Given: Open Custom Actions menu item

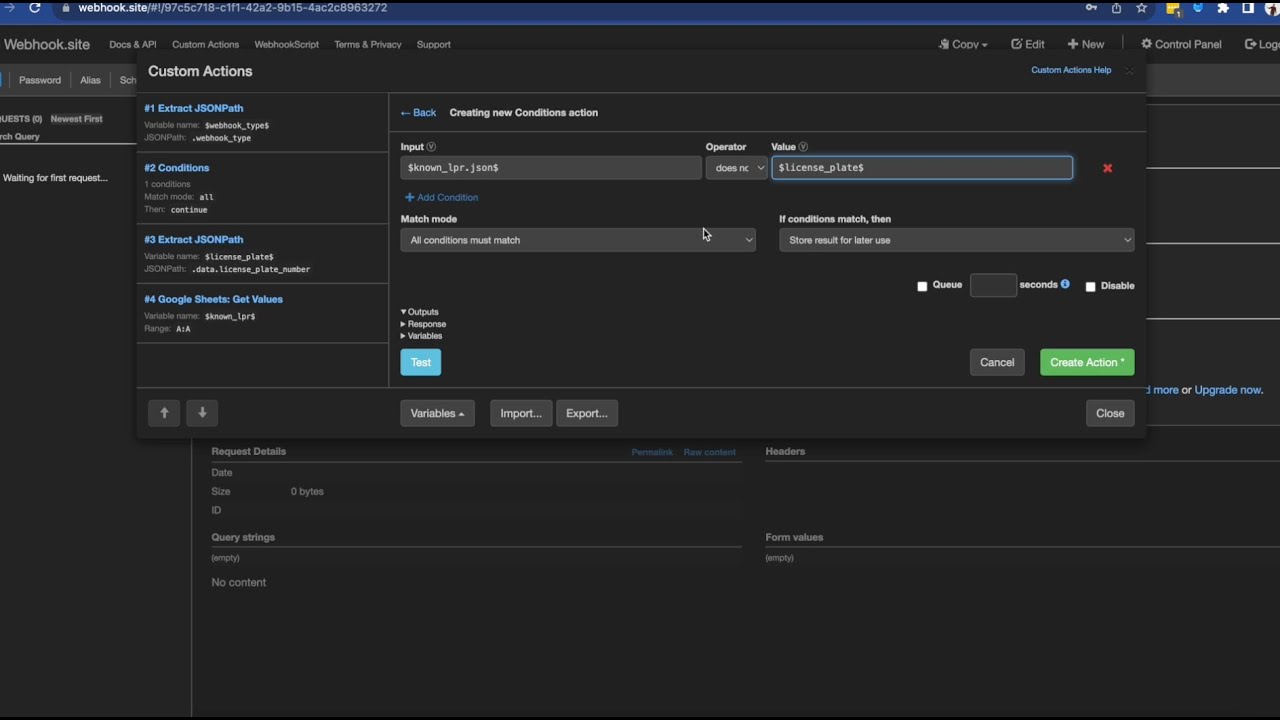Looking at the screenshot, I should (x=205, y=44).
